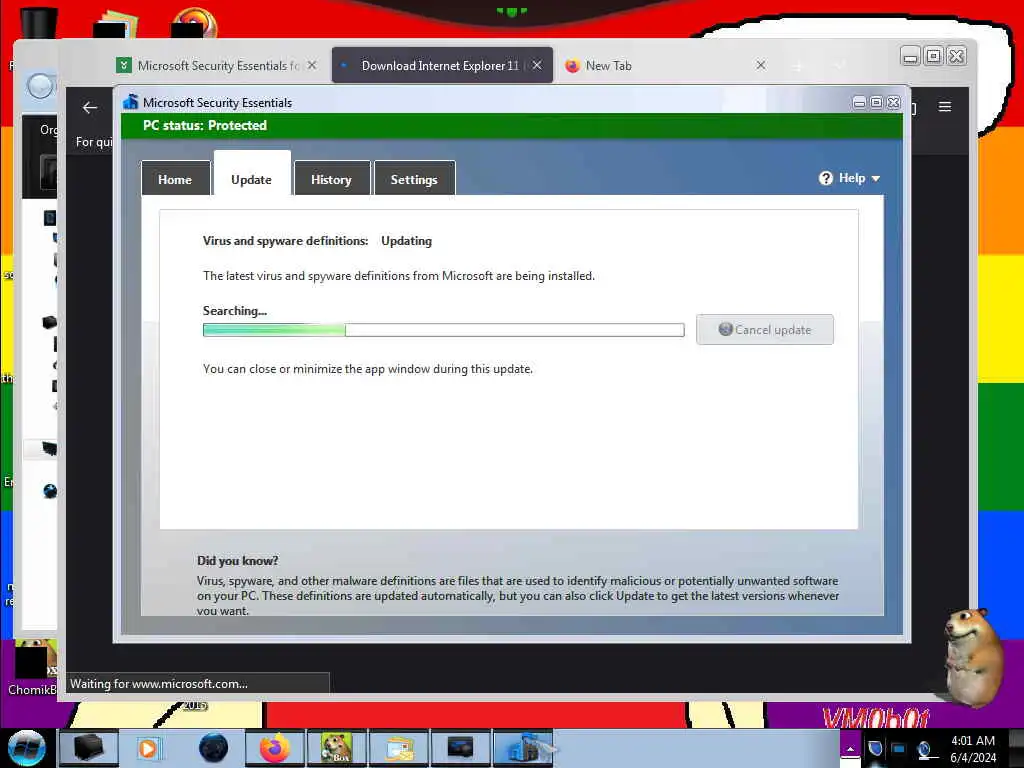Open Windows Media Player from the taskbar
1024x768 pixels.
click(x=148, y=748)
